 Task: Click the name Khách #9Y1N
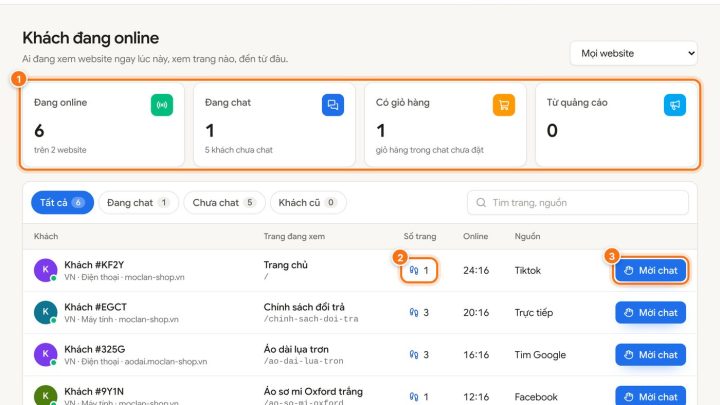tap(94, 392)
